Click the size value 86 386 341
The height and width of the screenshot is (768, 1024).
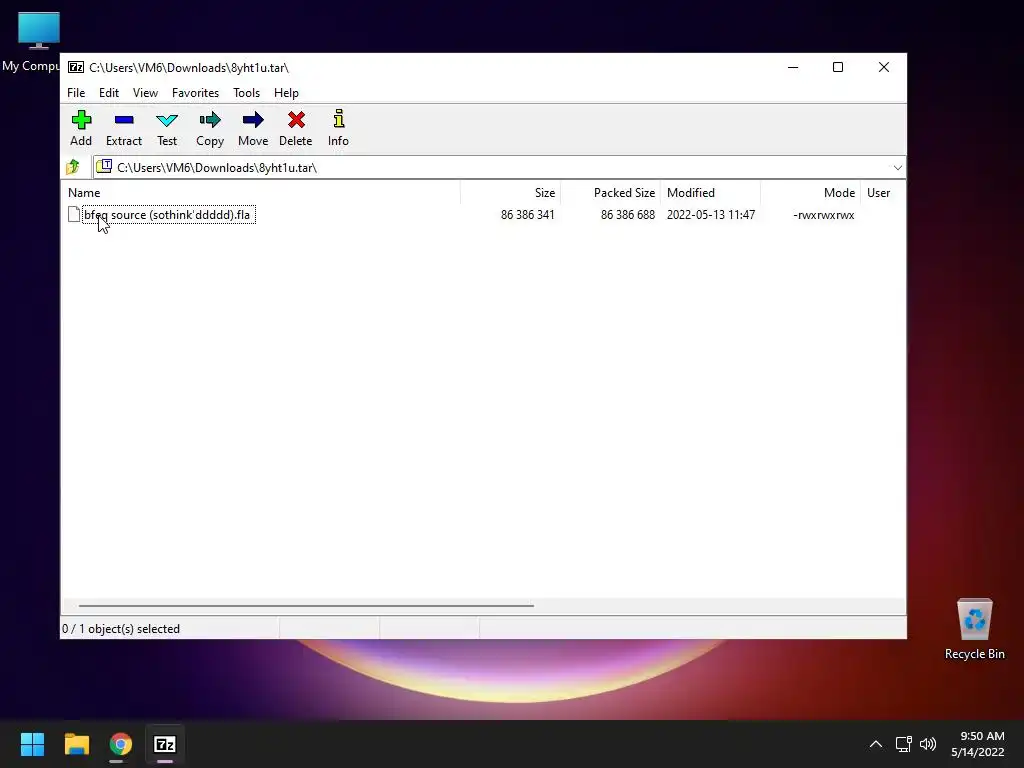coord(528,215)
